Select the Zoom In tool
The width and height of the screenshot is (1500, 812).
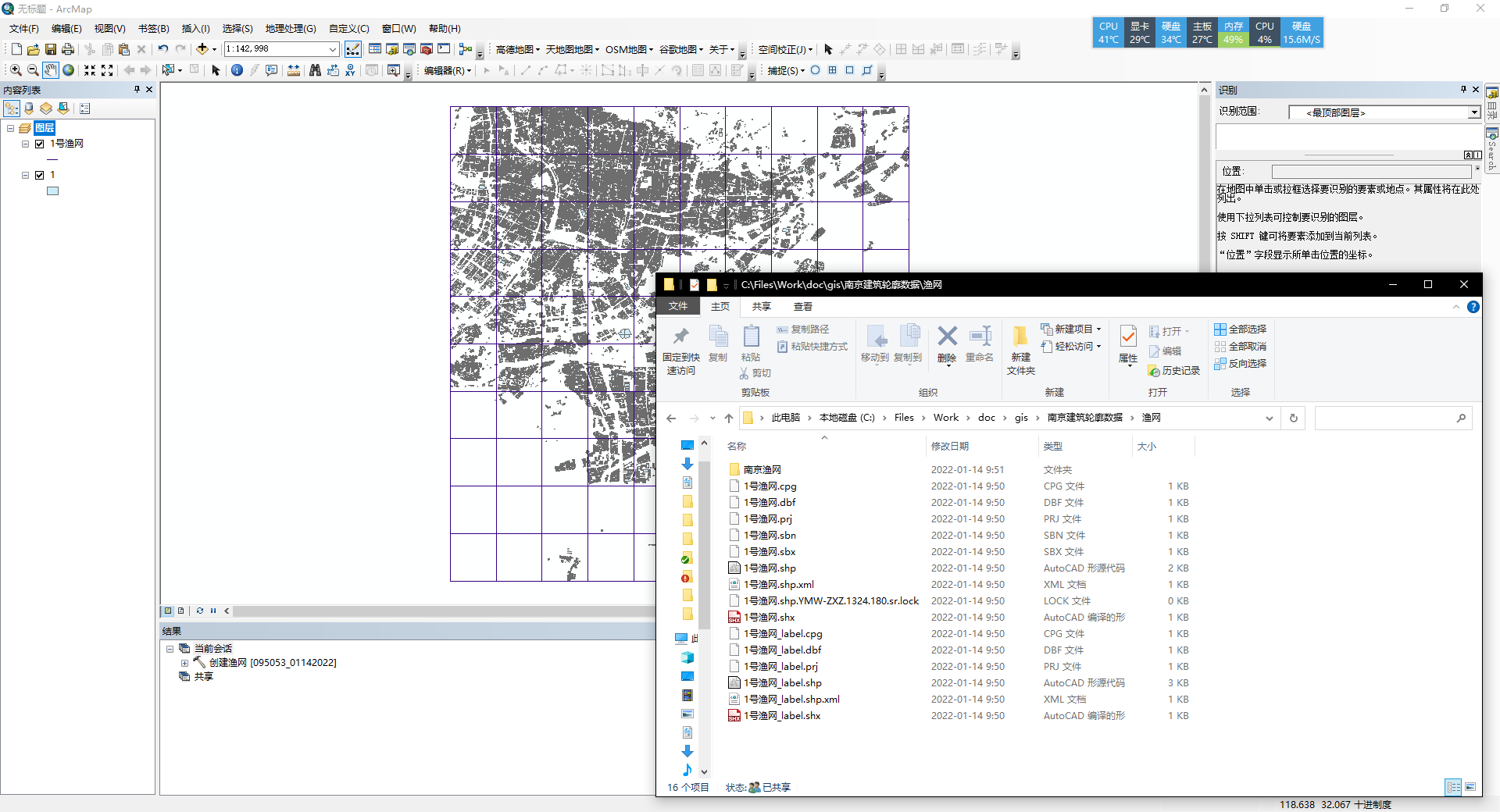tap(16, 70)
